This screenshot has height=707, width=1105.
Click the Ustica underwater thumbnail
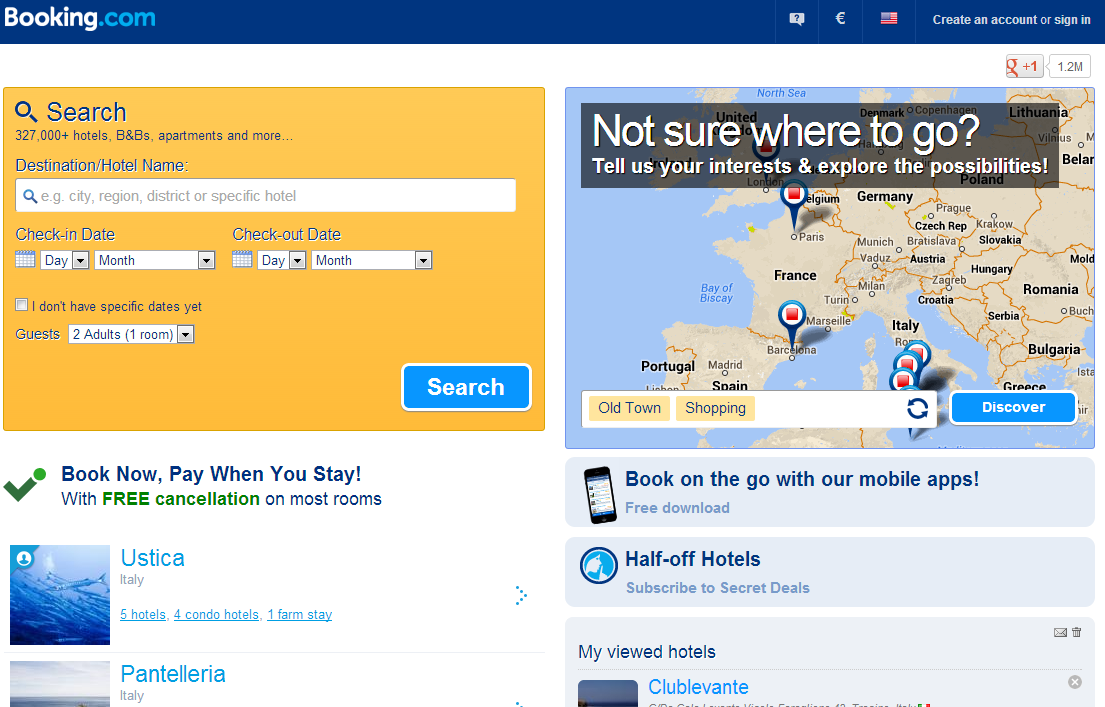60,594
